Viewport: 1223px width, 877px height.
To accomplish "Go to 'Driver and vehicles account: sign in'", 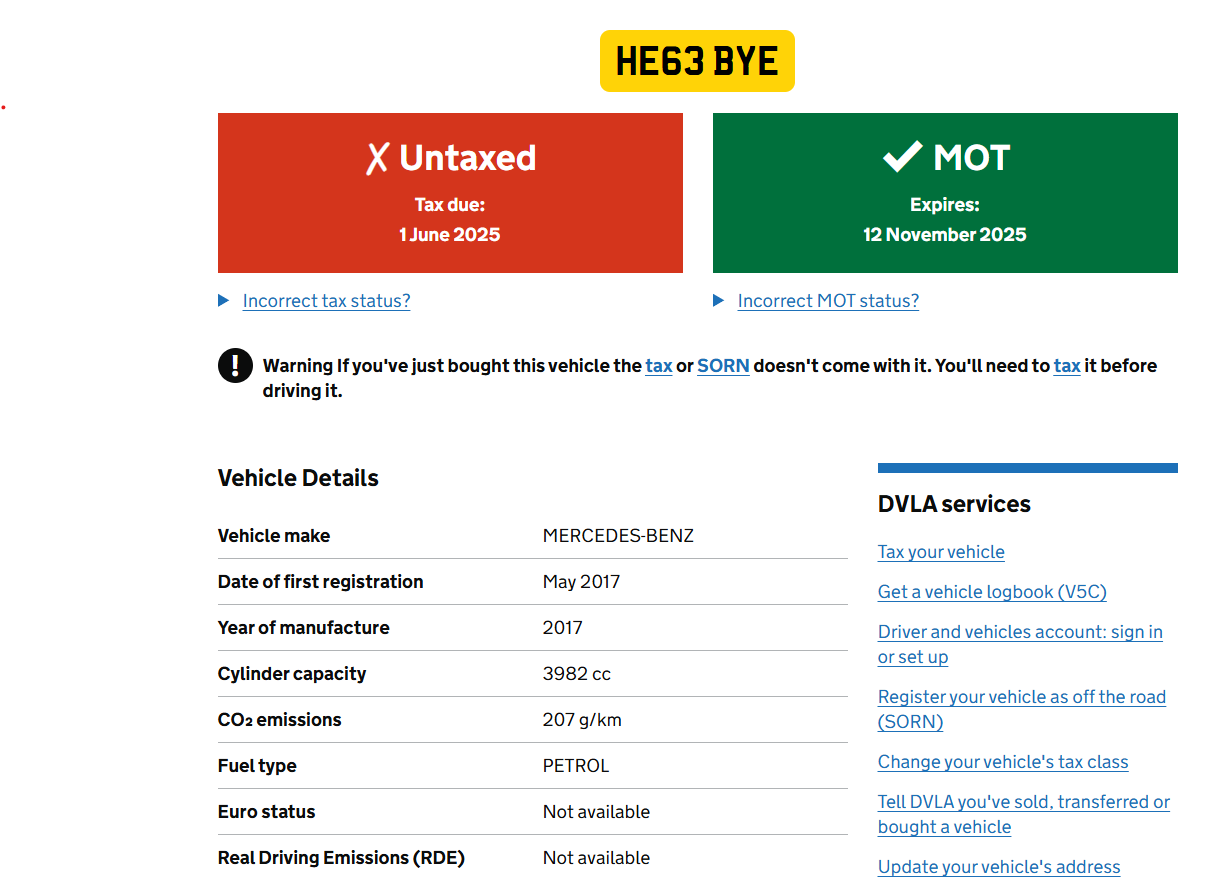I will click(1020, 632).
